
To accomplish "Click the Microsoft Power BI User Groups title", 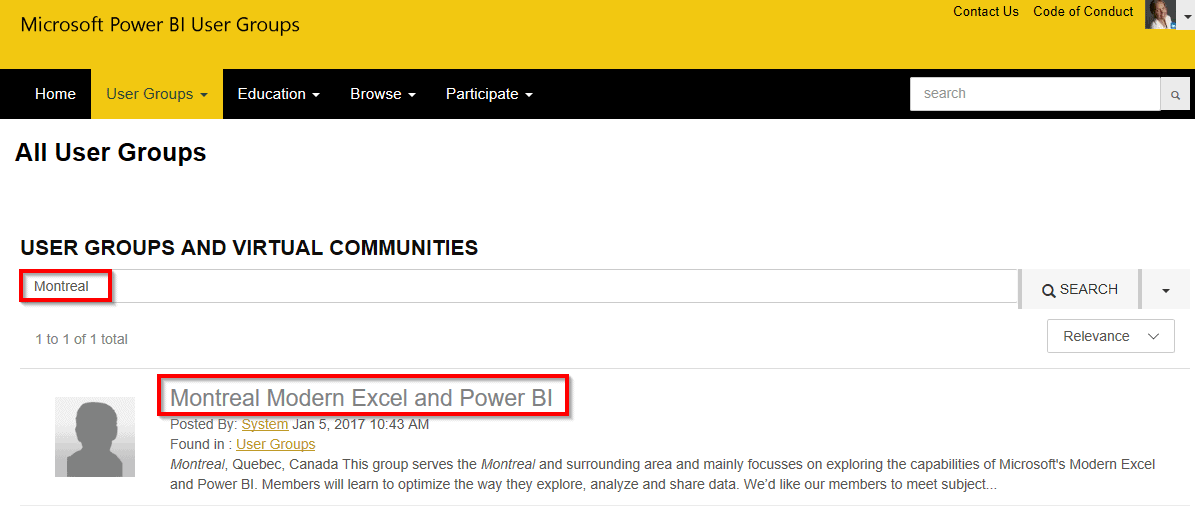I will point(160,25).
